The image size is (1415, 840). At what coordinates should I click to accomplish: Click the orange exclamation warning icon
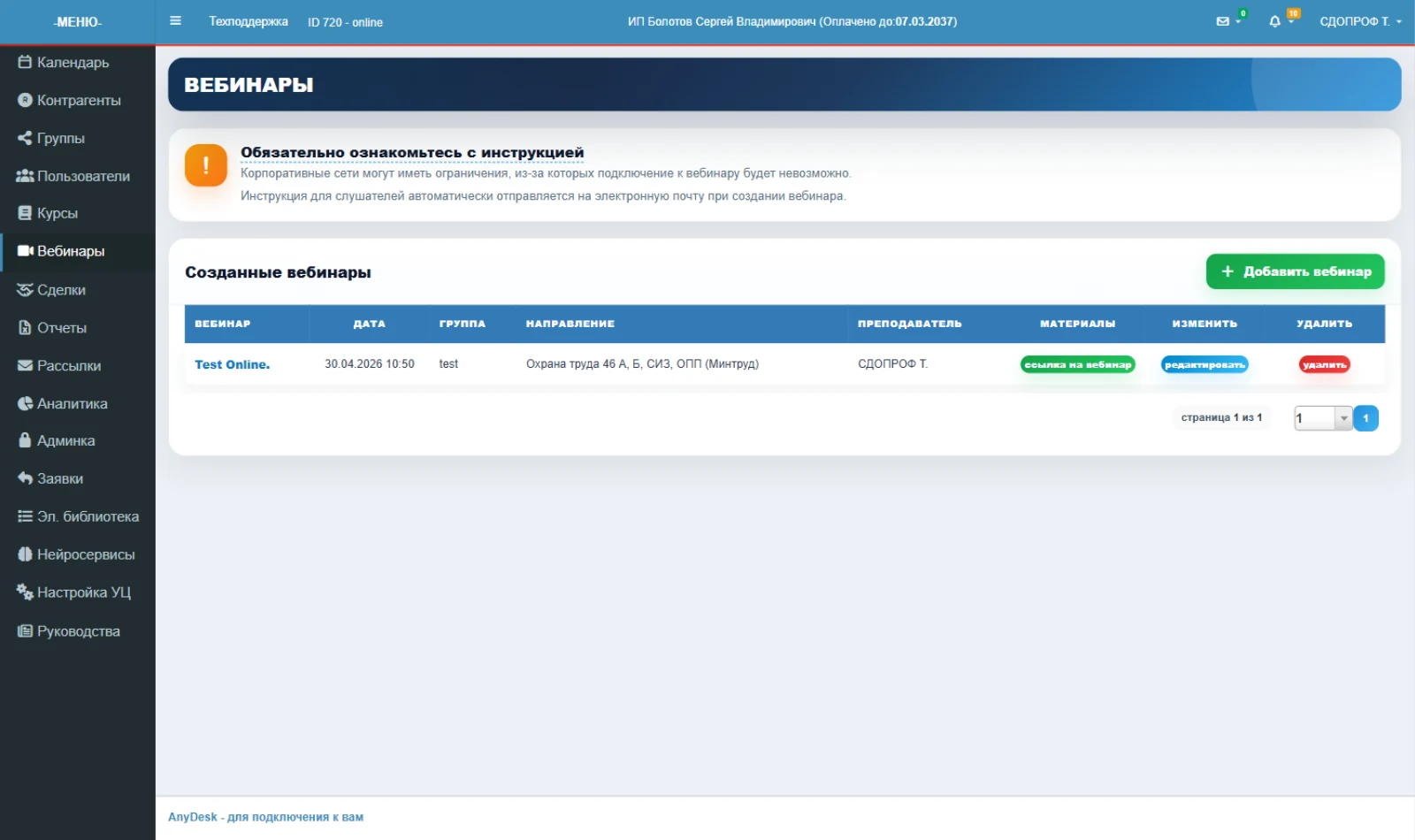(206, 165)
